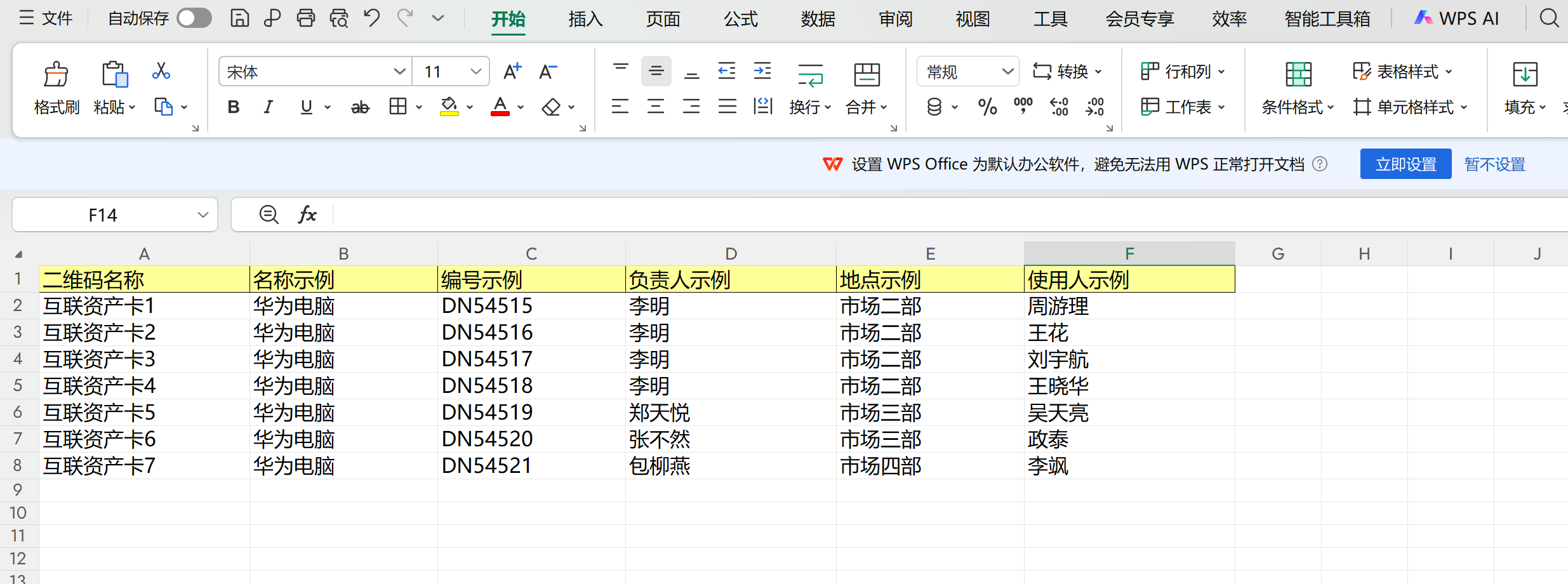1568x584 pixels.
Task: Select the Format Painter (格式刷) tool
Action: 56,88
